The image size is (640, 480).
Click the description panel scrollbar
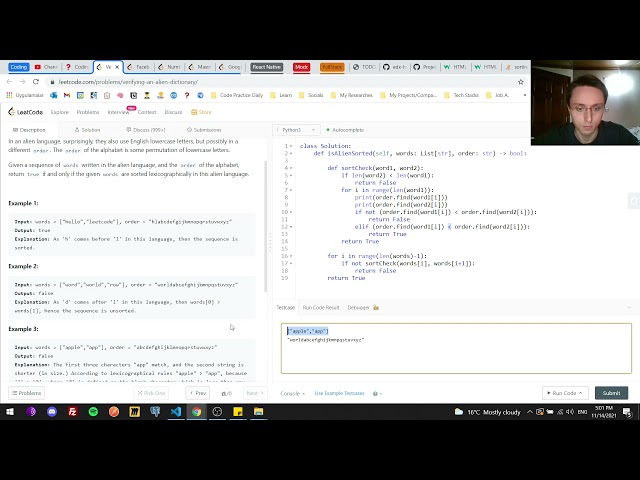[x=266, y=227]
